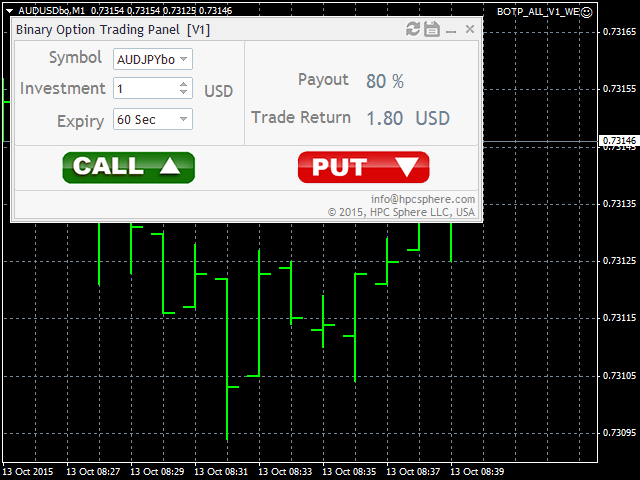The image size is (640, 480).
Task: Click the 0.73135 price axis label
Action: coord(619,203)
